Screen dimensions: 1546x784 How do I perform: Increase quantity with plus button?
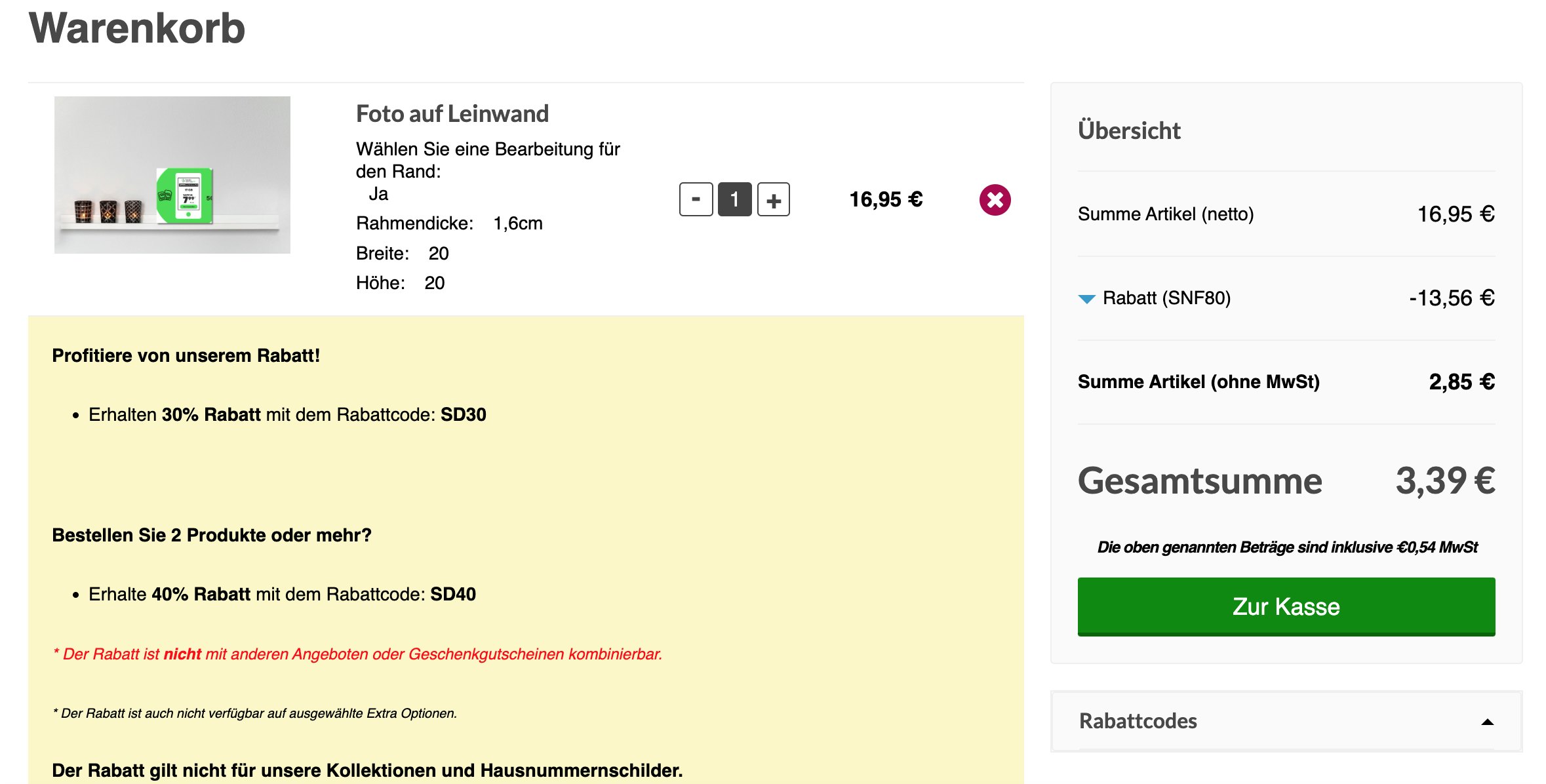pyautogui.click(x=773, y=200)
